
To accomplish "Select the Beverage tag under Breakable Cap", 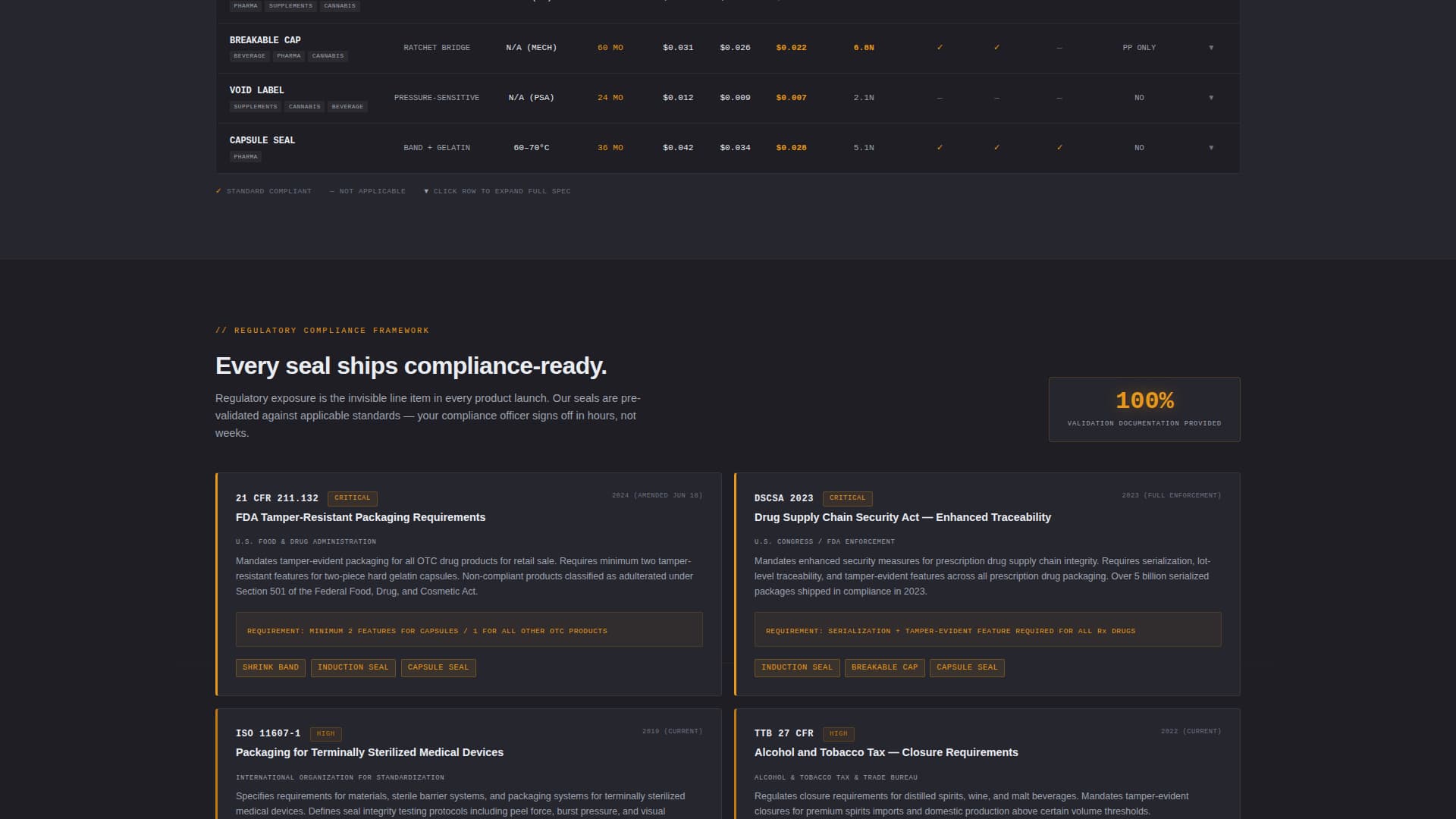I will point(249,56).
